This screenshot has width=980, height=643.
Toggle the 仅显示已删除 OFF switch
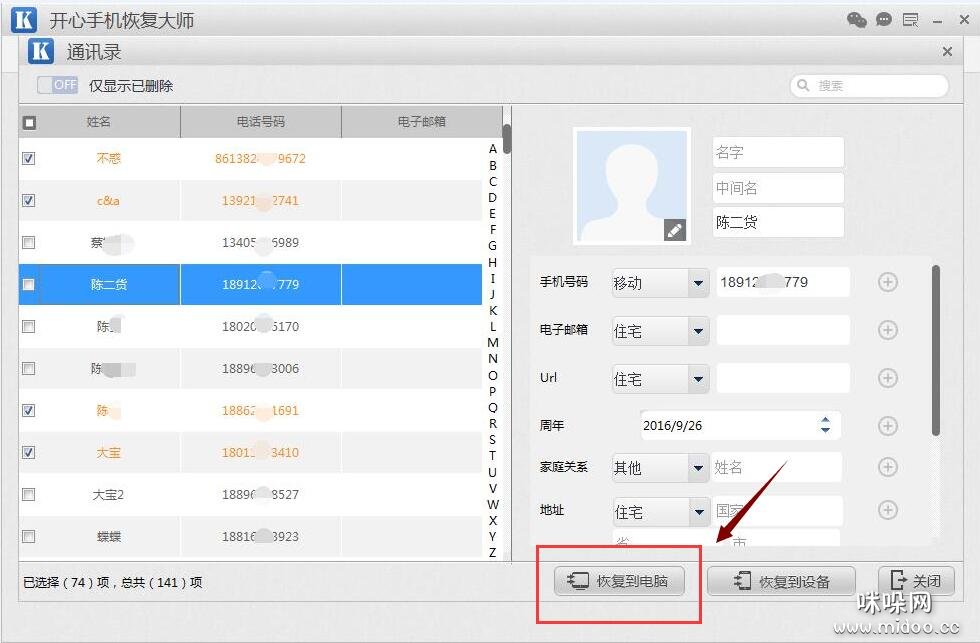click(x=58, y=85)
